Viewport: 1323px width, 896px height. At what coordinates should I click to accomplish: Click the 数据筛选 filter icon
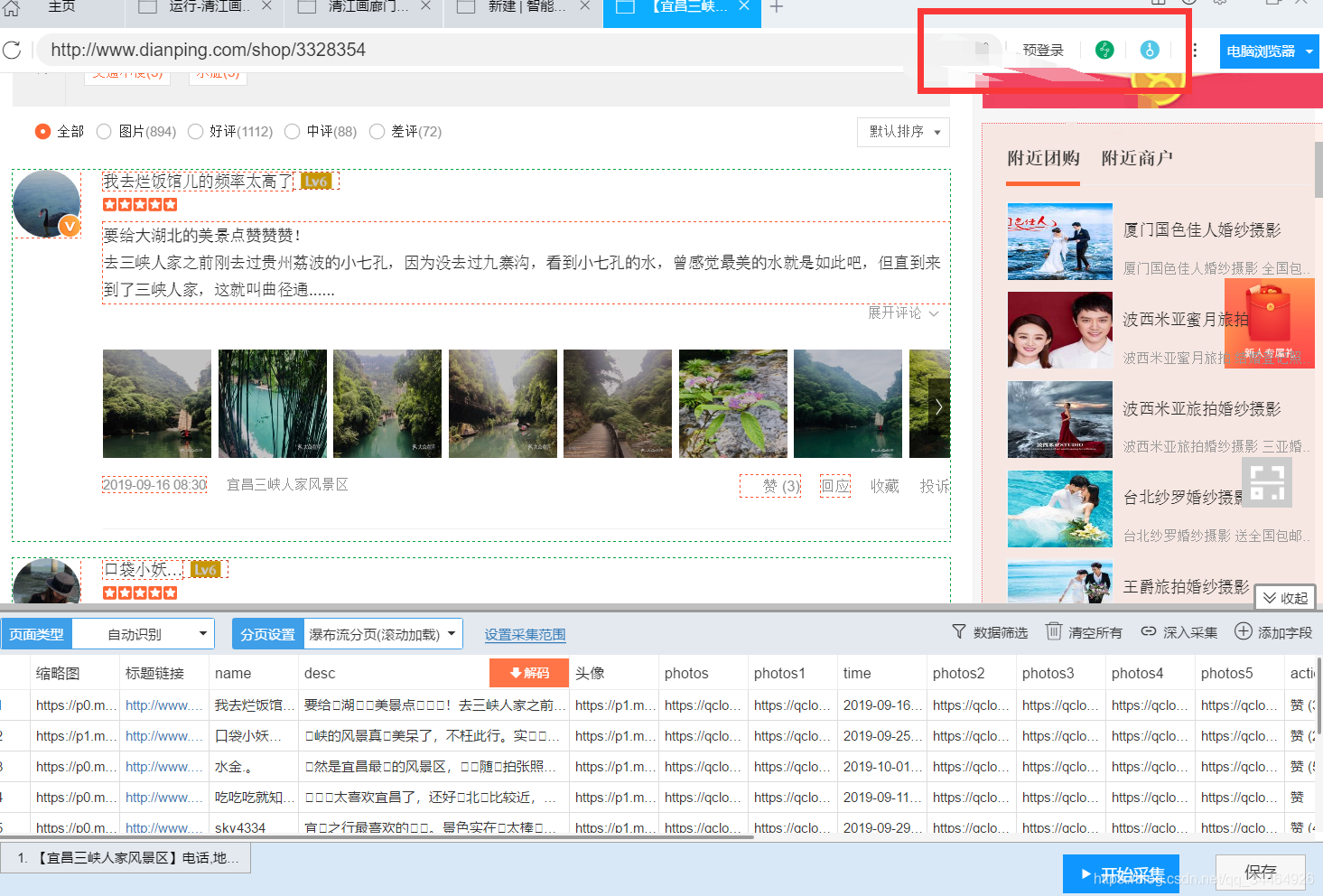click(959, 631)
